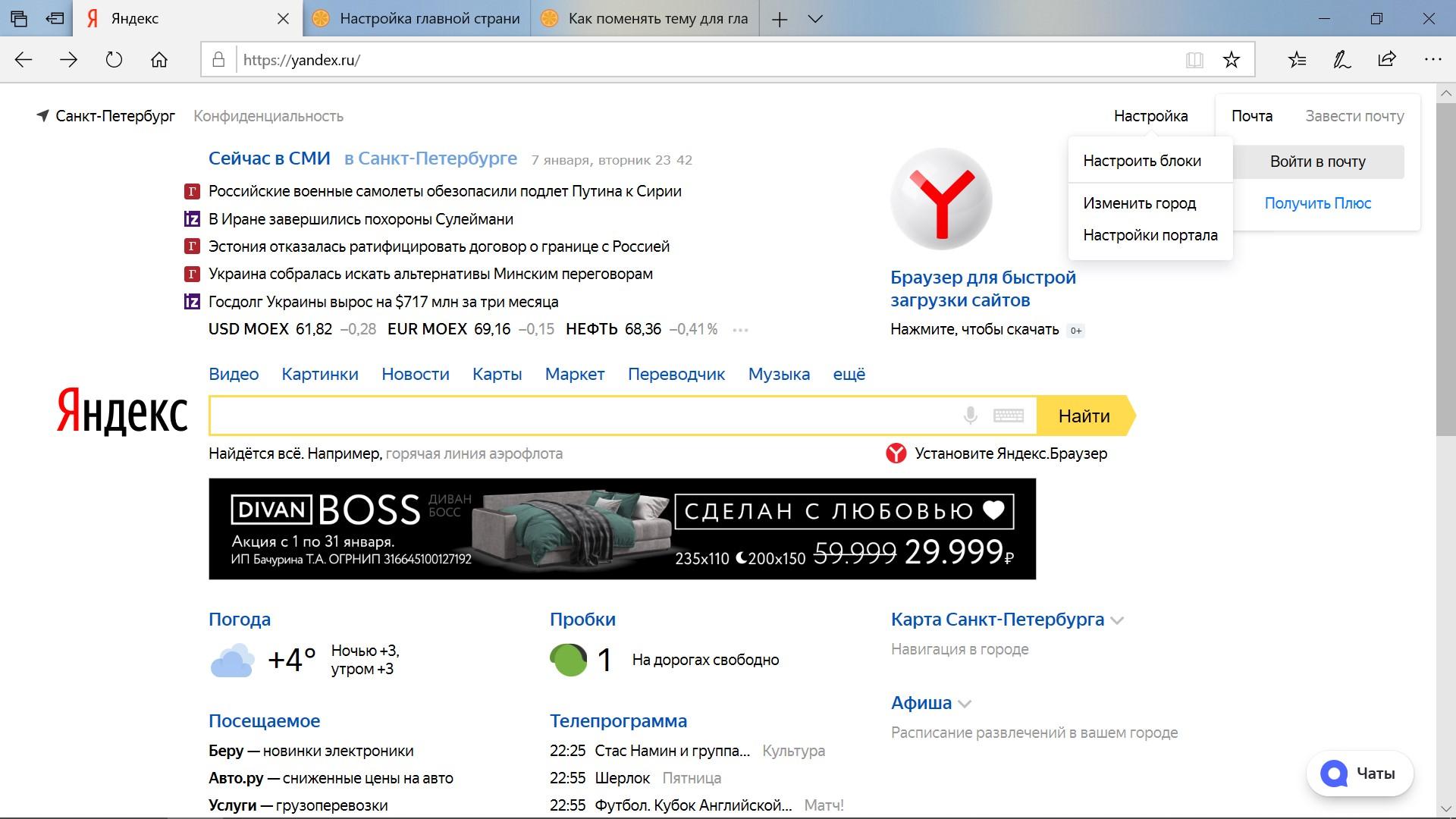Go back with the browser back arrow
Screen dimensions: 1456x819
[x=24, y=60]
